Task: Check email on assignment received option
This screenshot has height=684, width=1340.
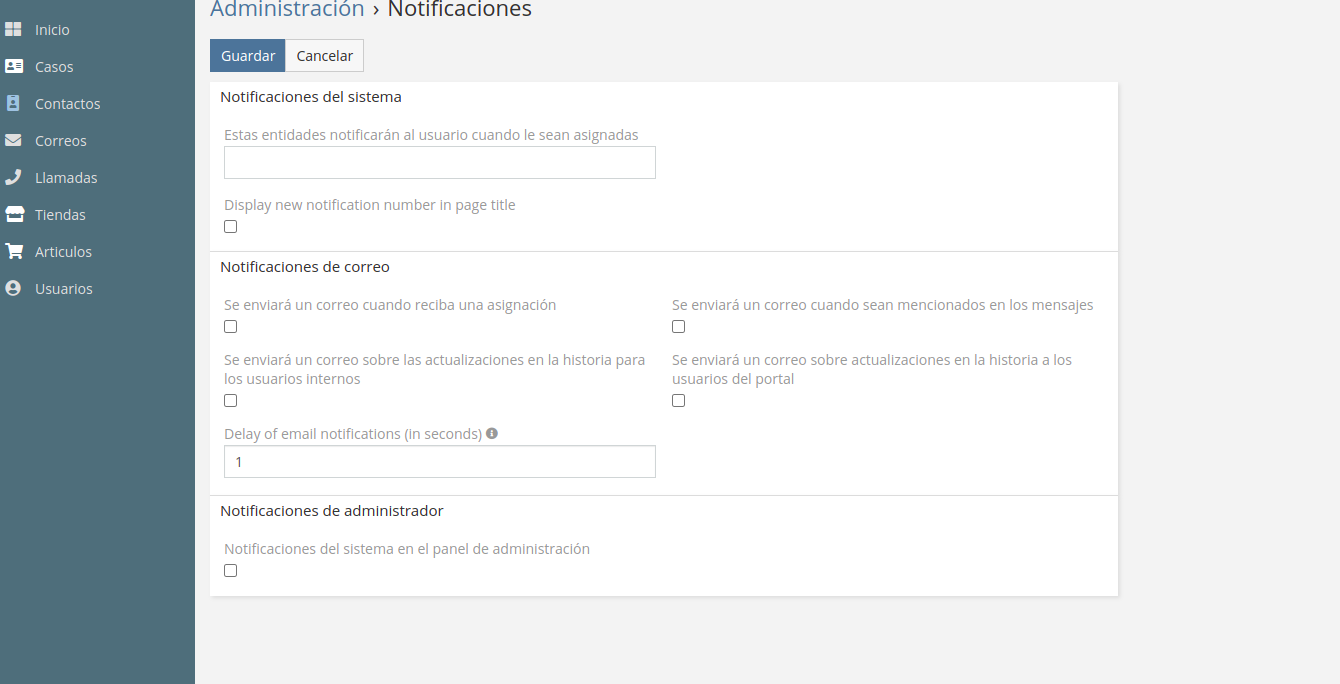Action: [231, 327]
